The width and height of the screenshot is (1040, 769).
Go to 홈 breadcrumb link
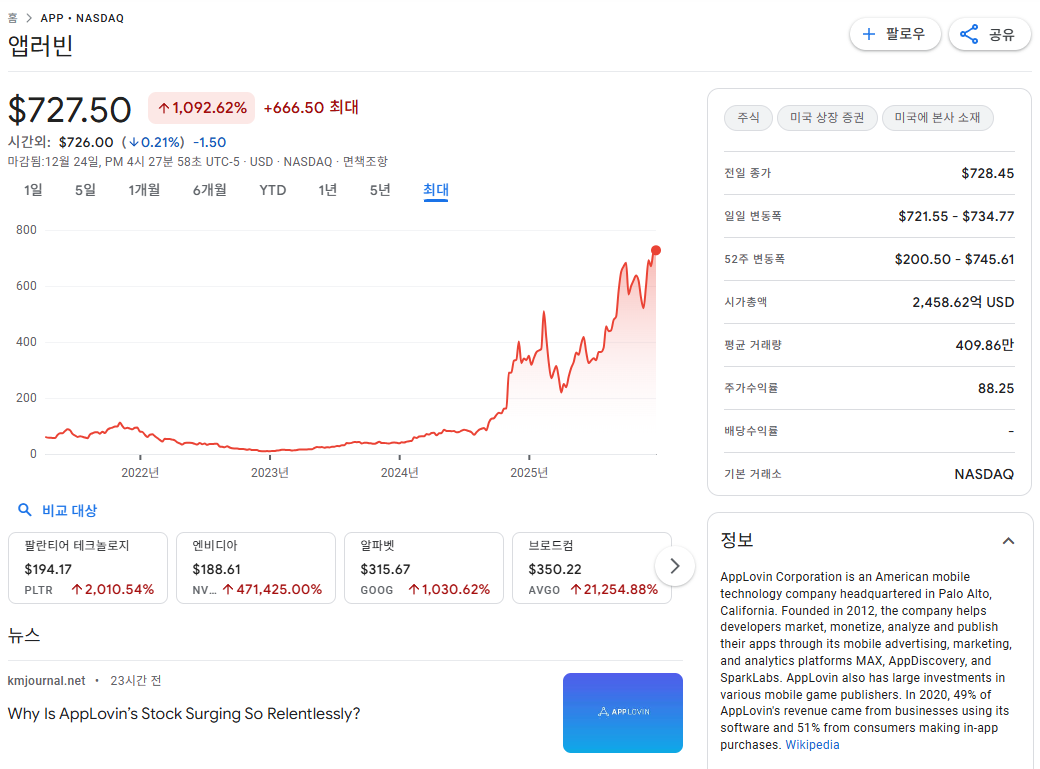pyautogui.click(x=13, y=18)
